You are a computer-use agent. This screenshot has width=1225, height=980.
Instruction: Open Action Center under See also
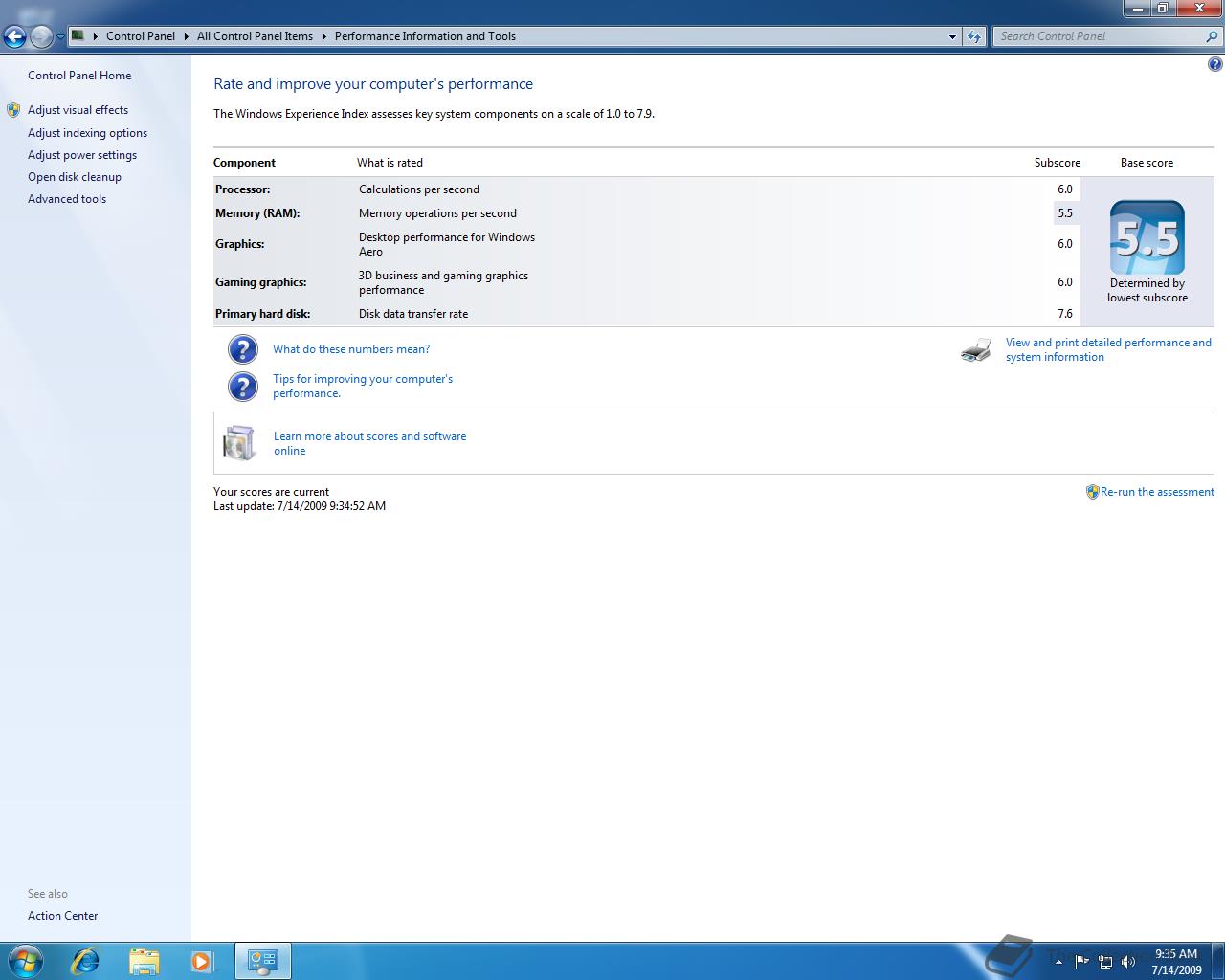63,916
